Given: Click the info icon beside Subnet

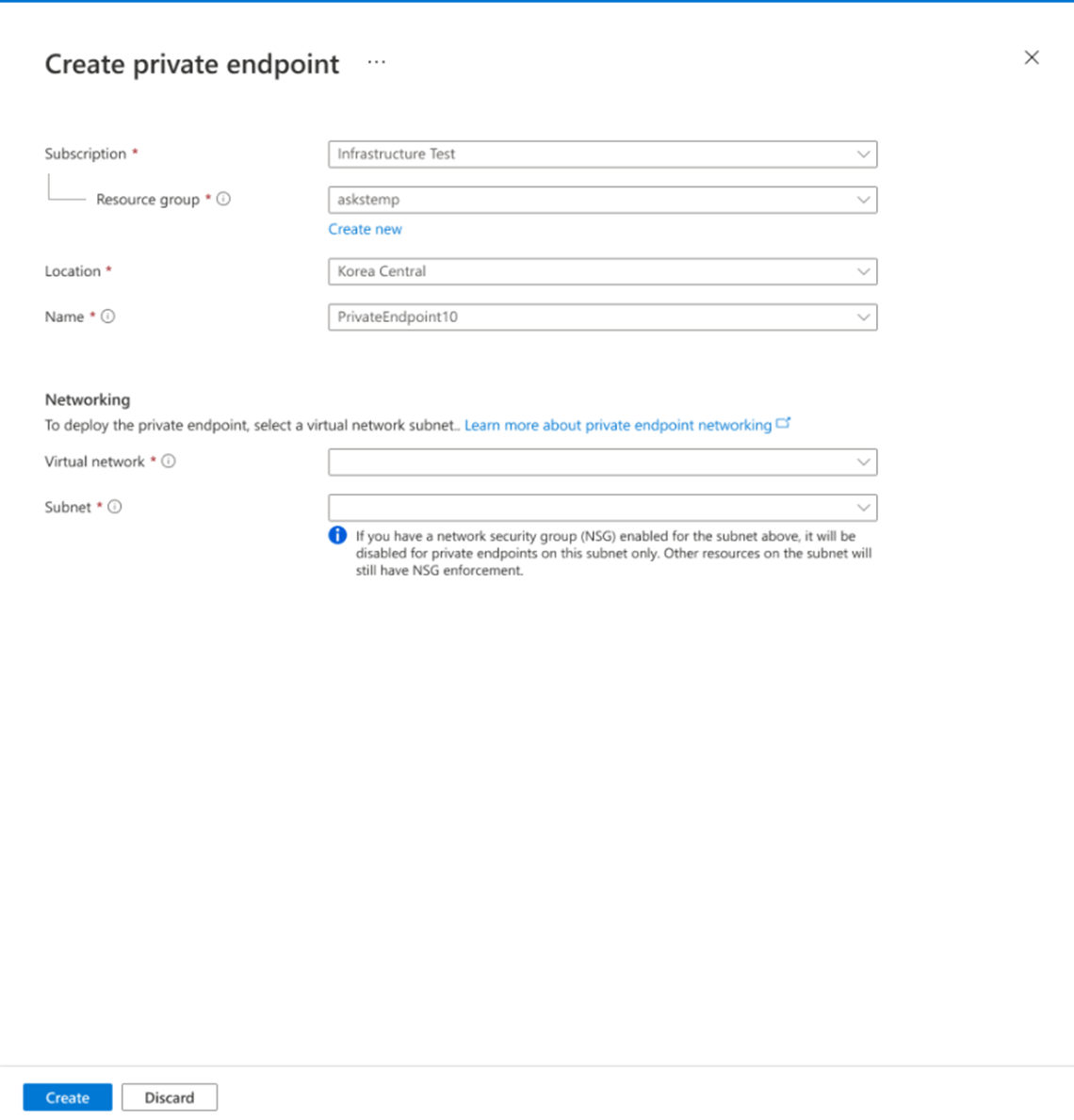Looking at the screenshot, I should tap(114, 507).
